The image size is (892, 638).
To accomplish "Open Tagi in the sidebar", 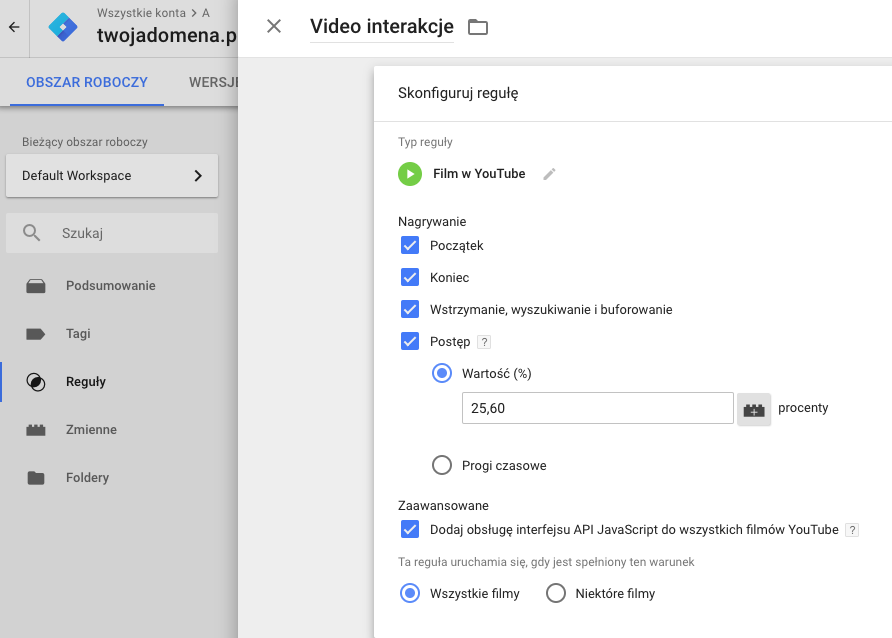I will point(78,334).
